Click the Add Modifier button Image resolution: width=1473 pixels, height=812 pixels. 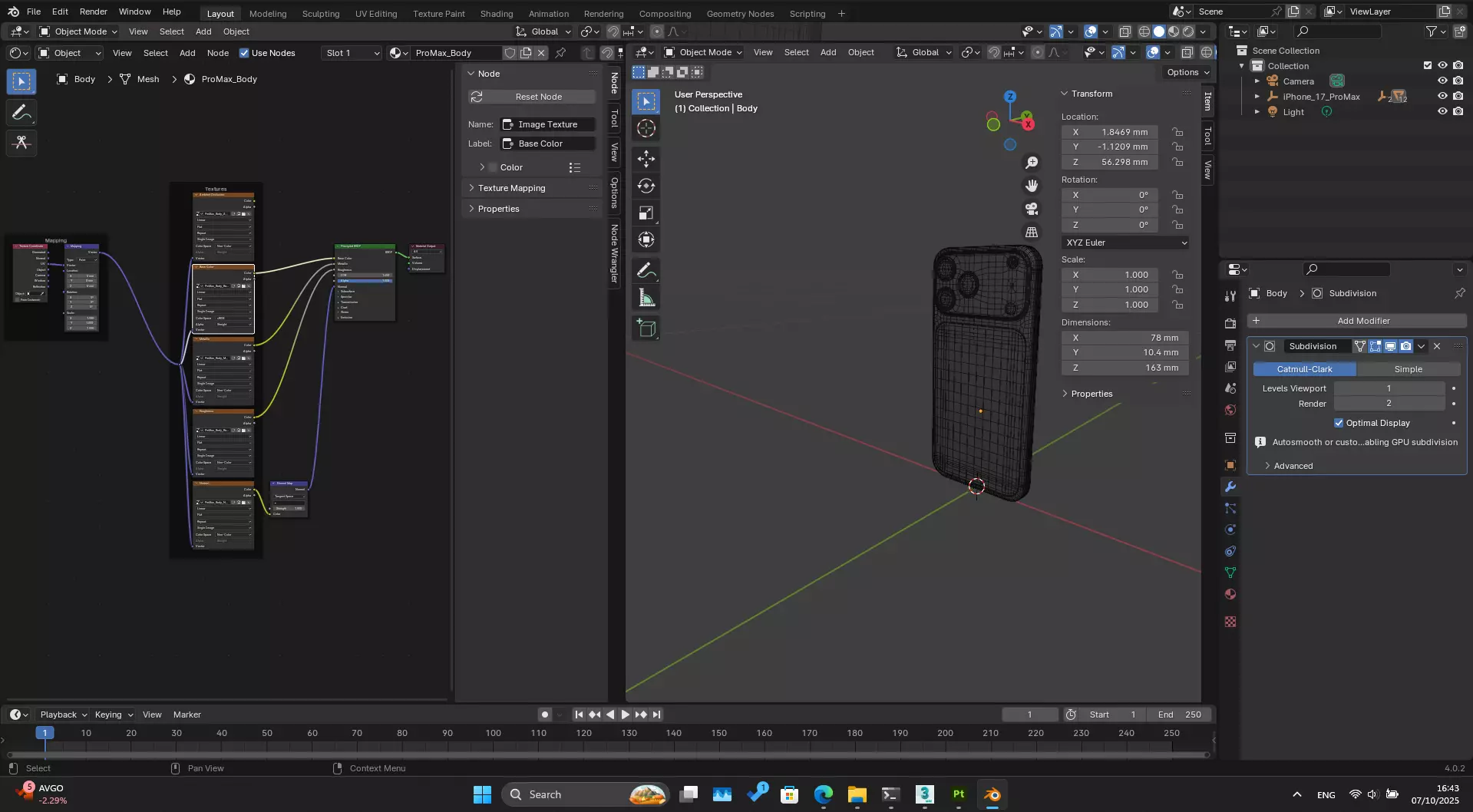click(x=1356, y=321)
